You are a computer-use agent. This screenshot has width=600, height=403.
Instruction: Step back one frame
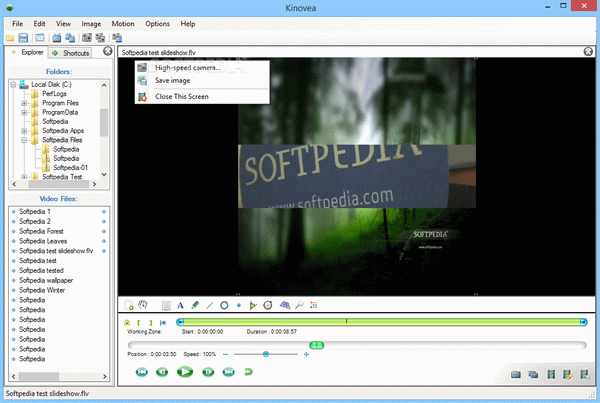pos(162,372)
